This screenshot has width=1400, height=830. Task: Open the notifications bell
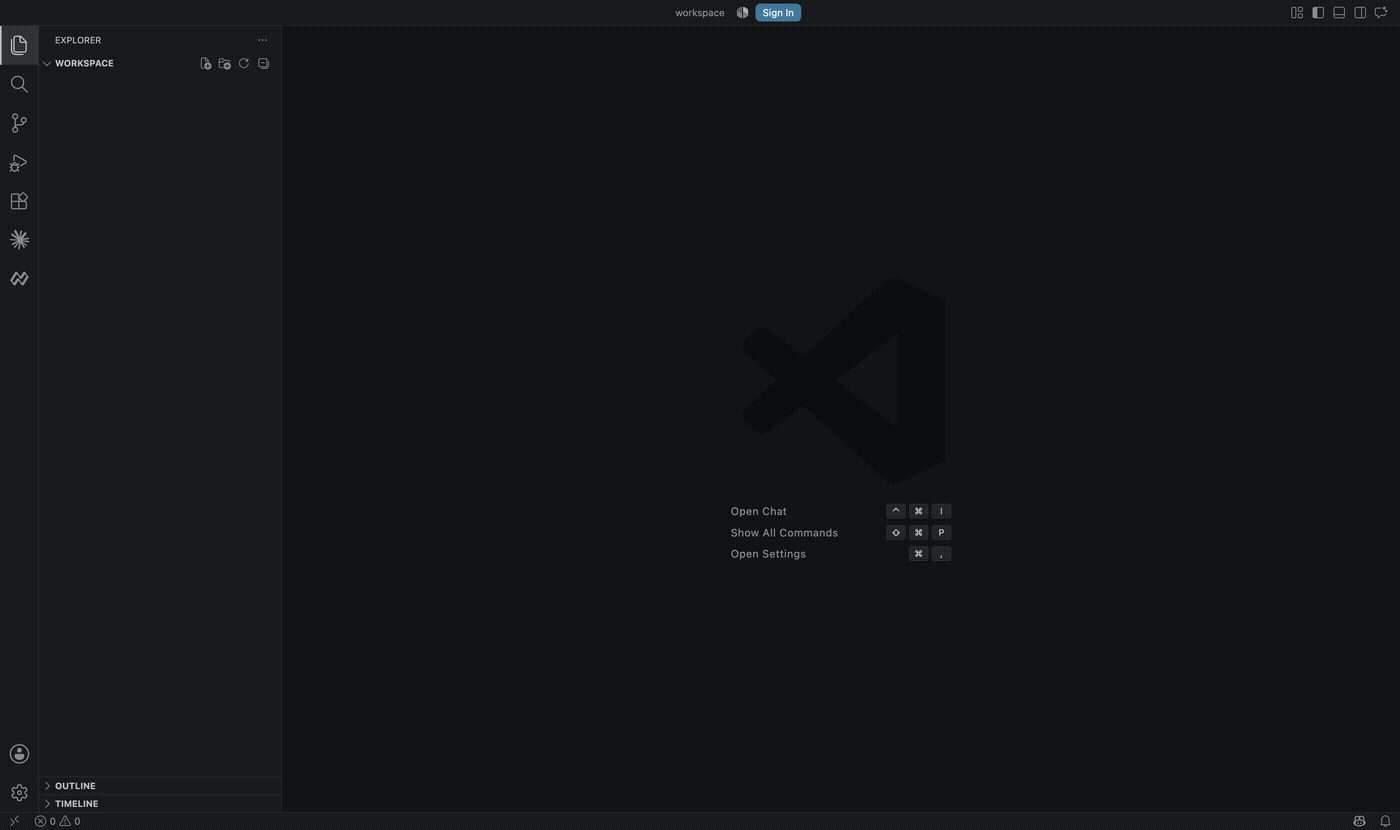click(x=1385, y=821)
